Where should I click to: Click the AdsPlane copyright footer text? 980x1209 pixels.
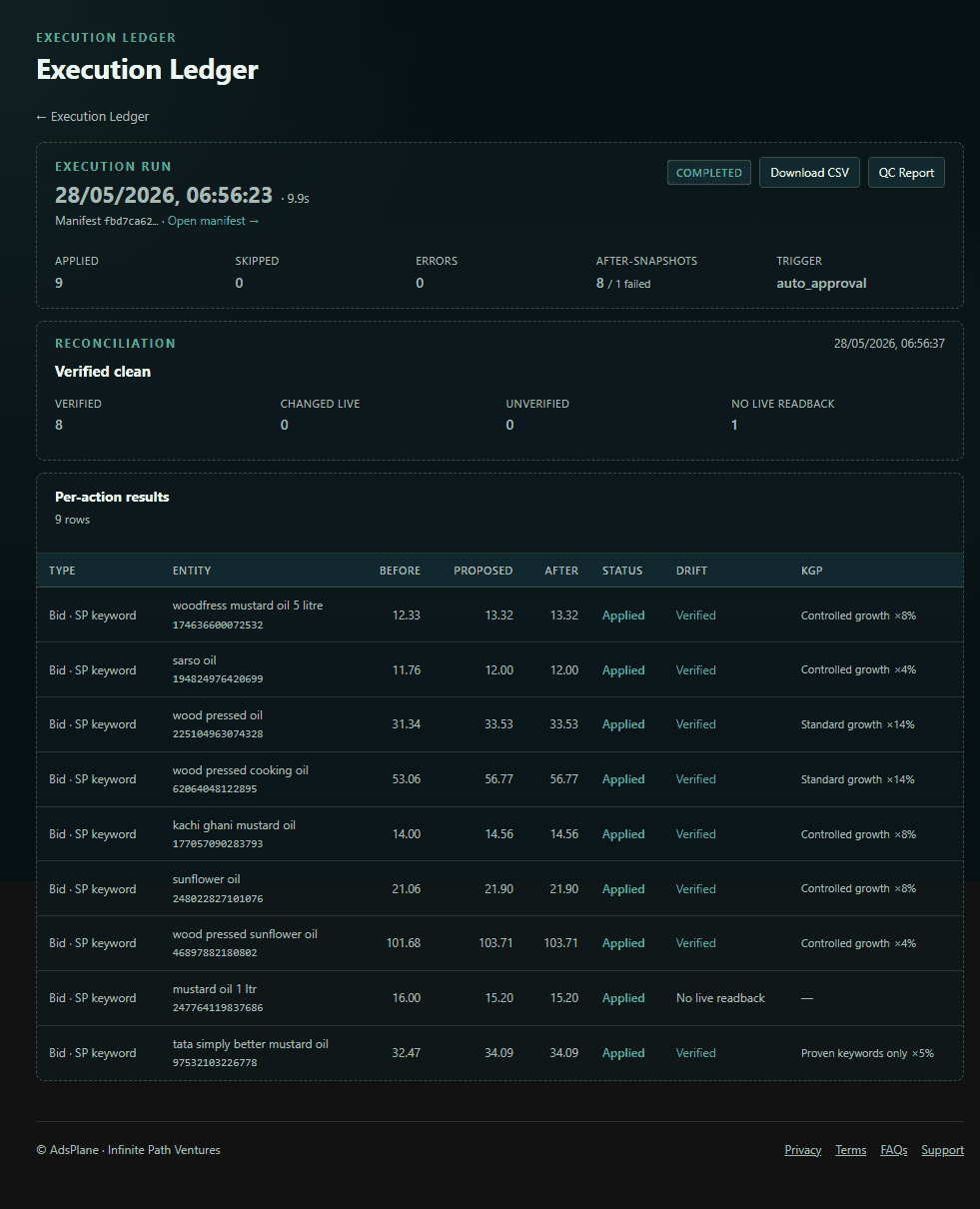tap(128, 1150)
